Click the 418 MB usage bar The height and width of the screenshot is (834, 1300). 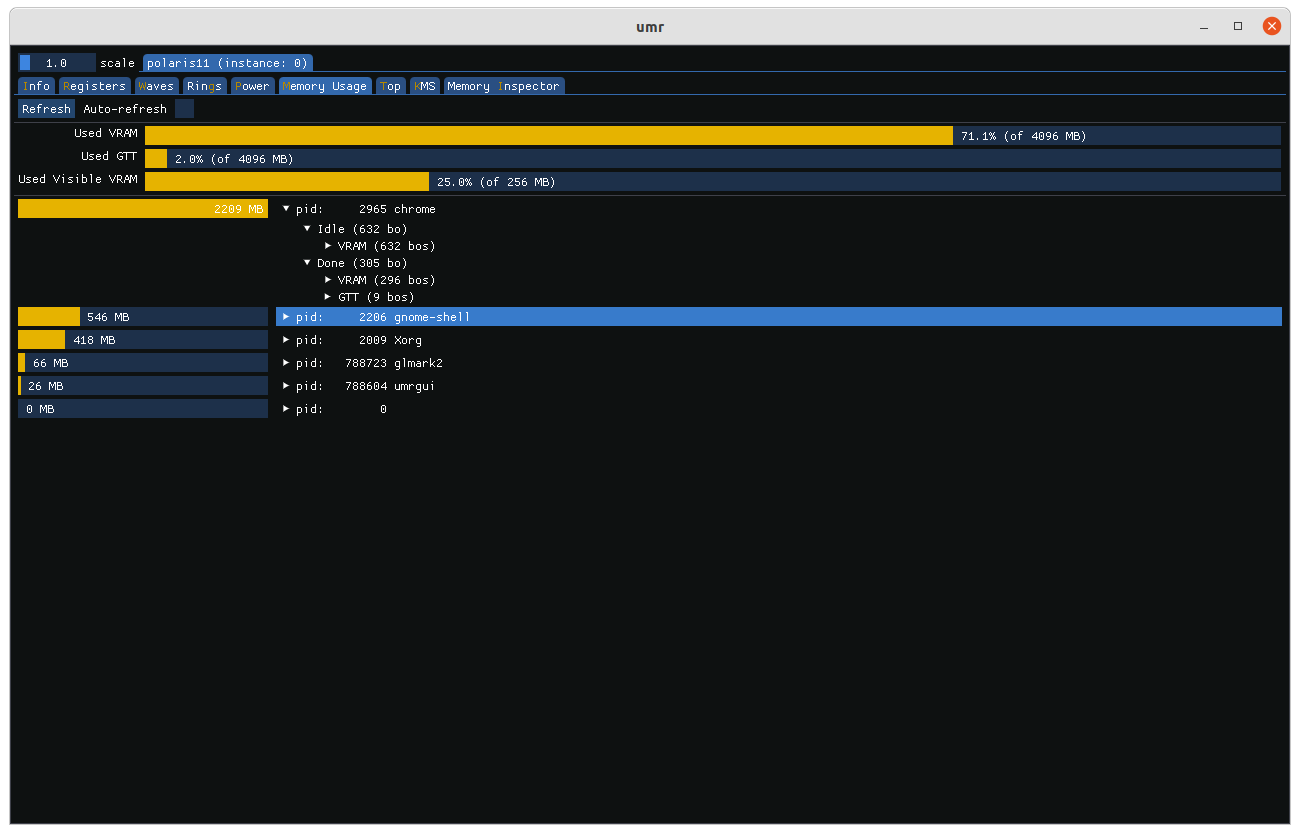tap(143, 340)
